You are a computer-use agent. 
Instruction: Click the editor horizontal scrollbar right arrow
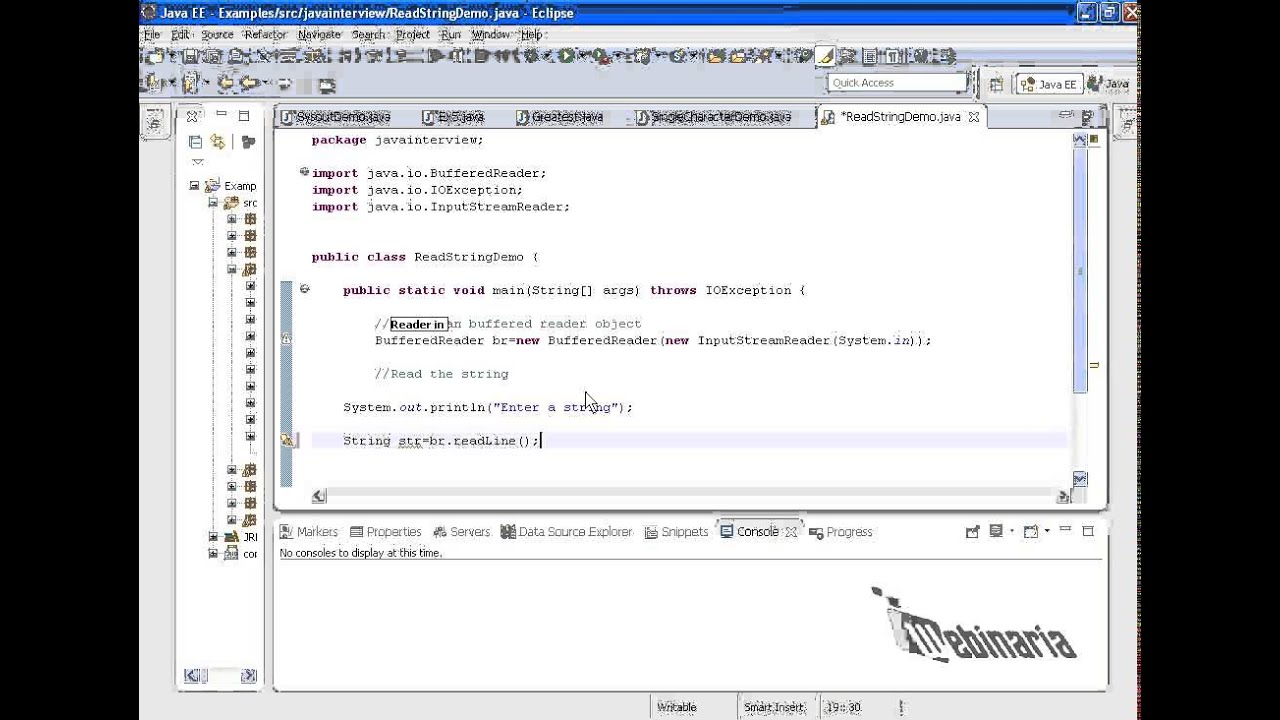tap(1062, 496)
